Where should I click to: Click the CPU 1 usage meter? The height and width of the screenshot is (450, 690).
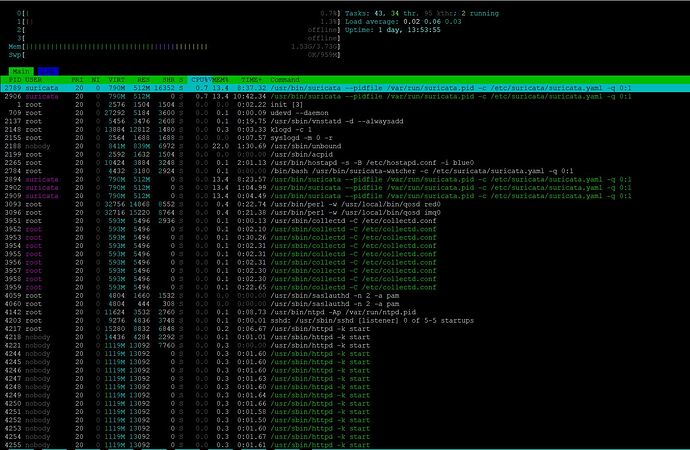point(178,22)
